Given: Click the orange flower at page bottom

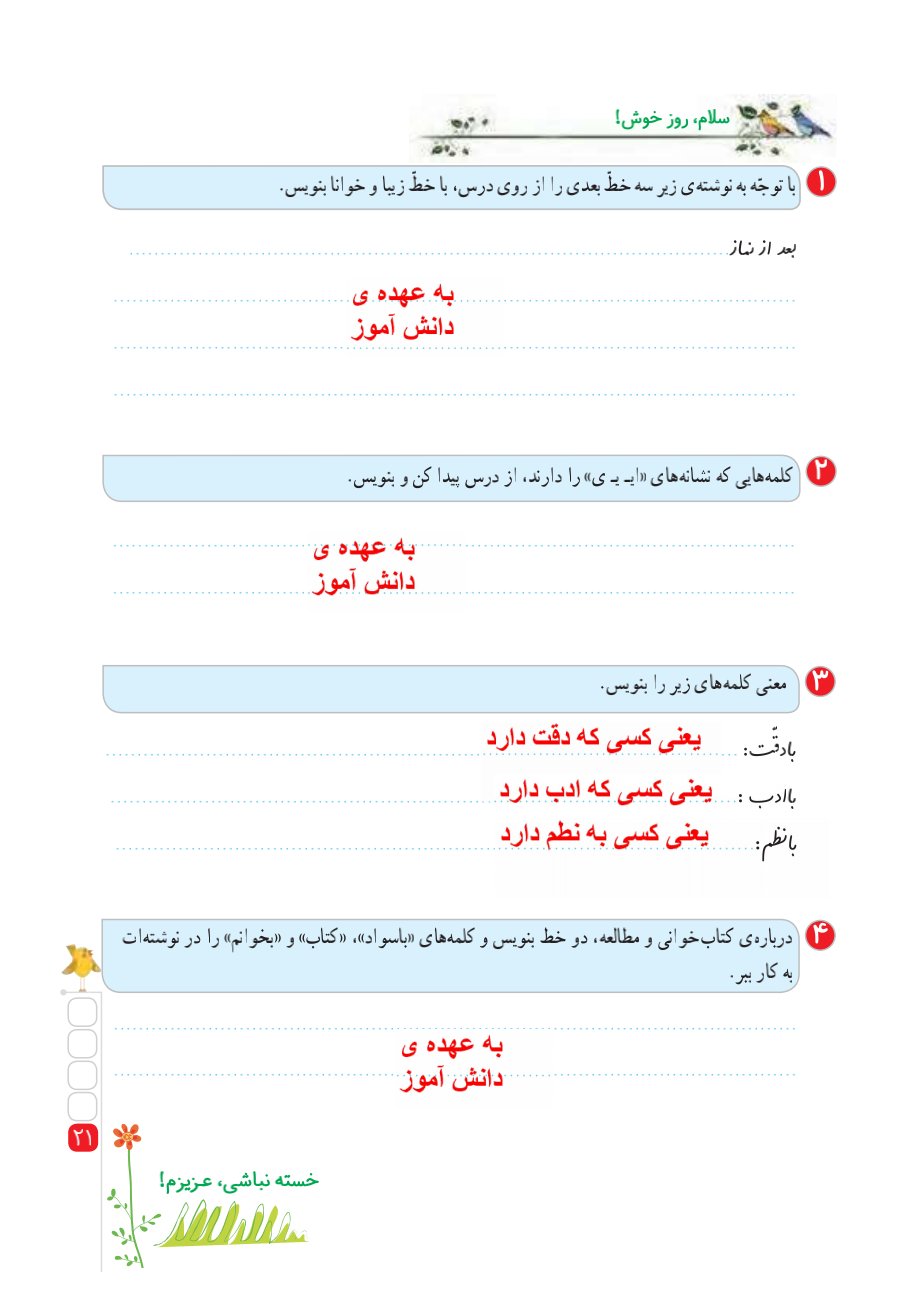Looking at the screenshot, I should click(126, 1136).
